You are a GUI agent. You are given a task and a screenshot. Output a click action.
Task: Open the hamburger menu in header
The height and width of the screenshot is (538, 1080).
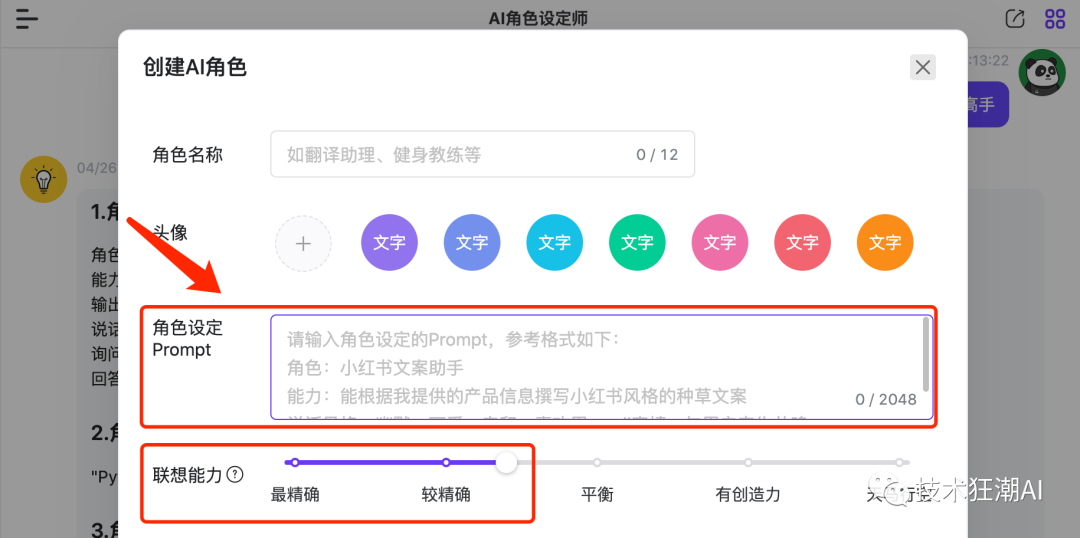click(26, 19)
